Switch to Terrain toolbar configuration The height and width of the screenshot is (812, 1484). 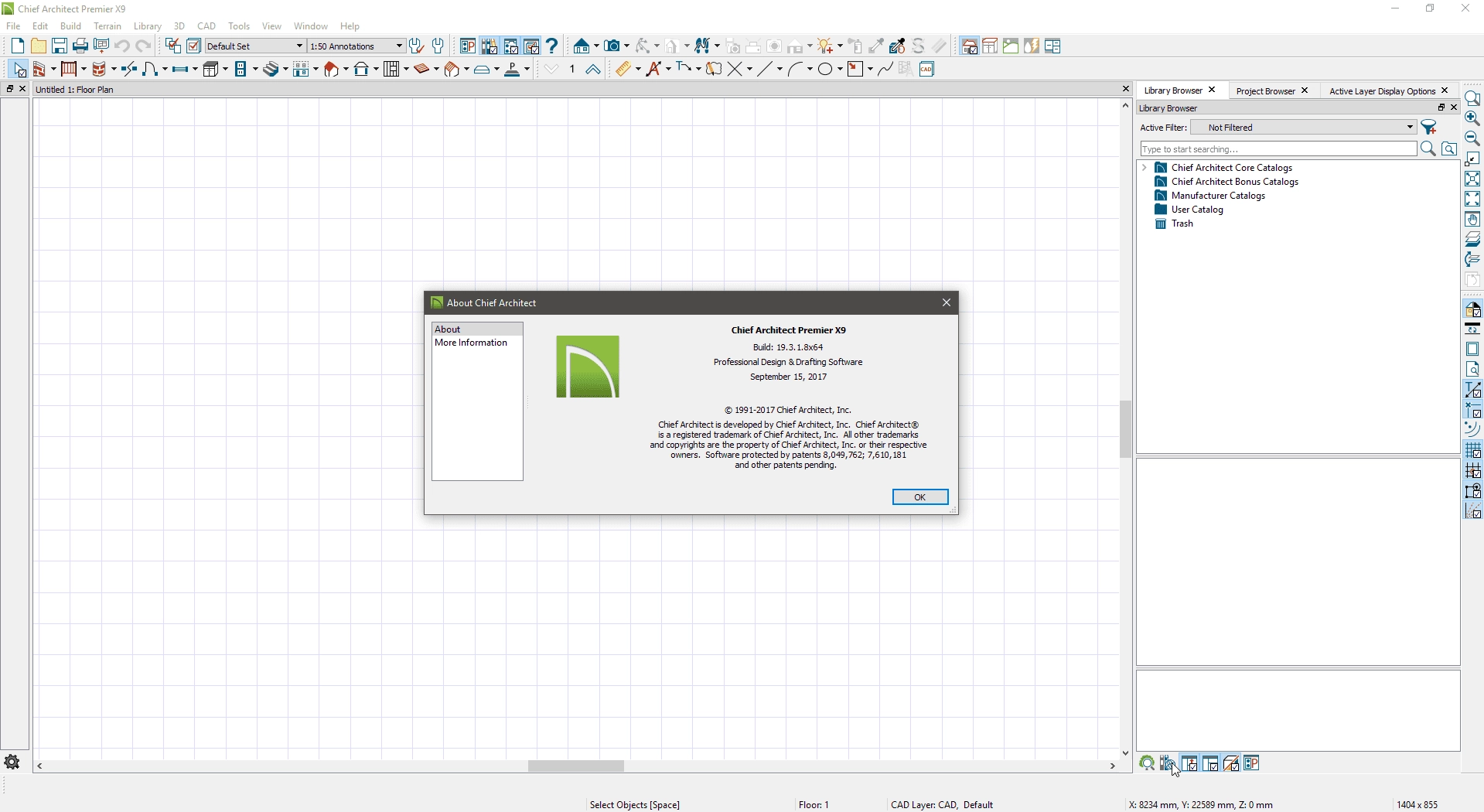pyautogui.click(x=1011, y=46)
